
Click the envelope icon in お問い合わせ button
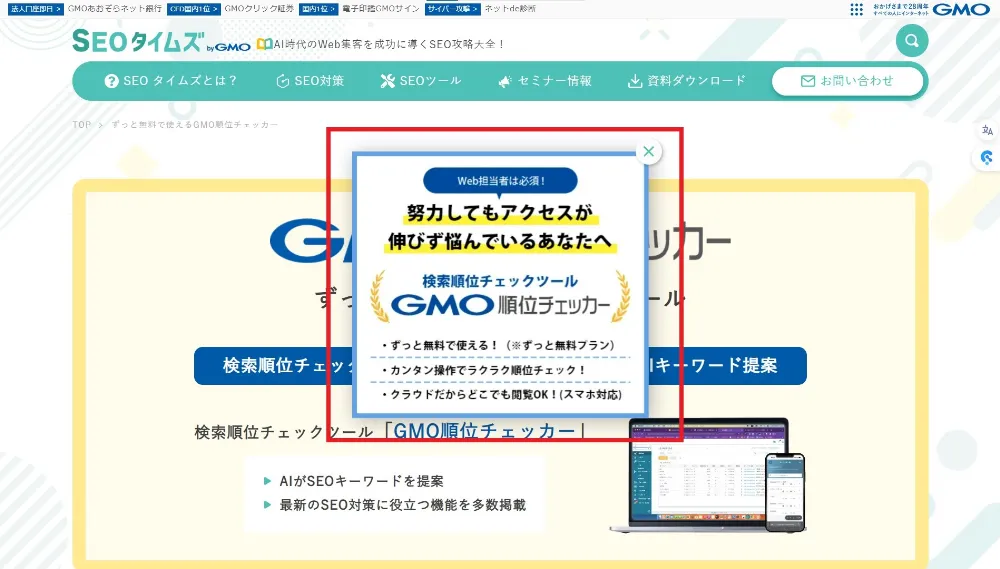[807, 81]
